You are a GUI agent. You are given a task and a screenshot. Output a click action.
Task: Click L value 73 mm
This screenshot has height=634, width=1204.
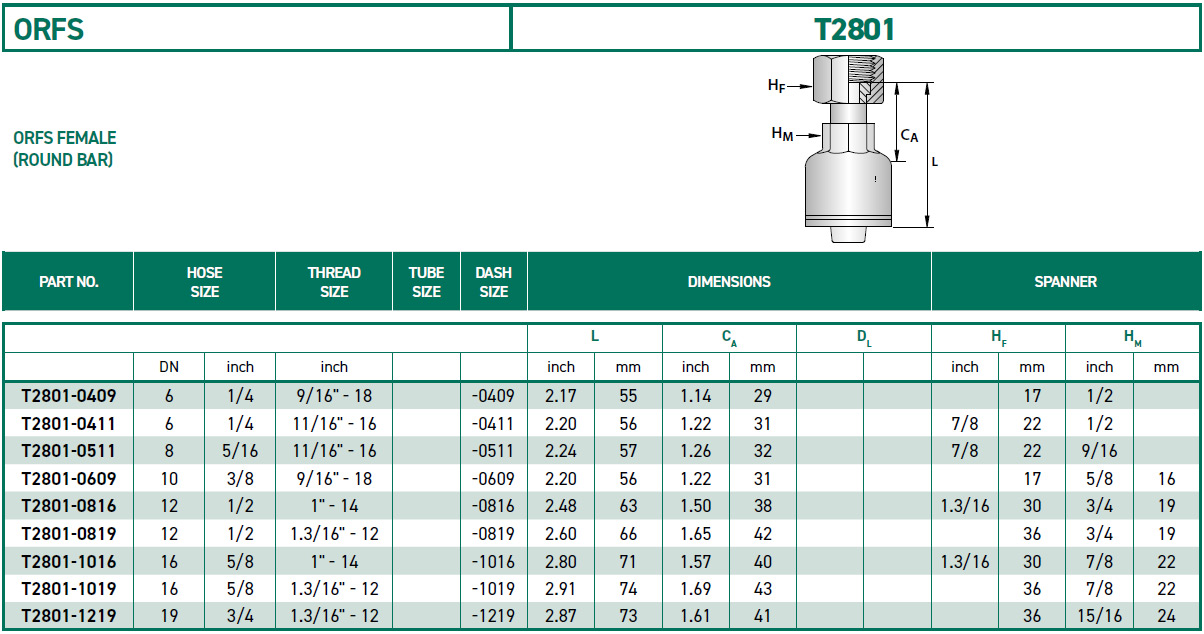click(628, 616)
